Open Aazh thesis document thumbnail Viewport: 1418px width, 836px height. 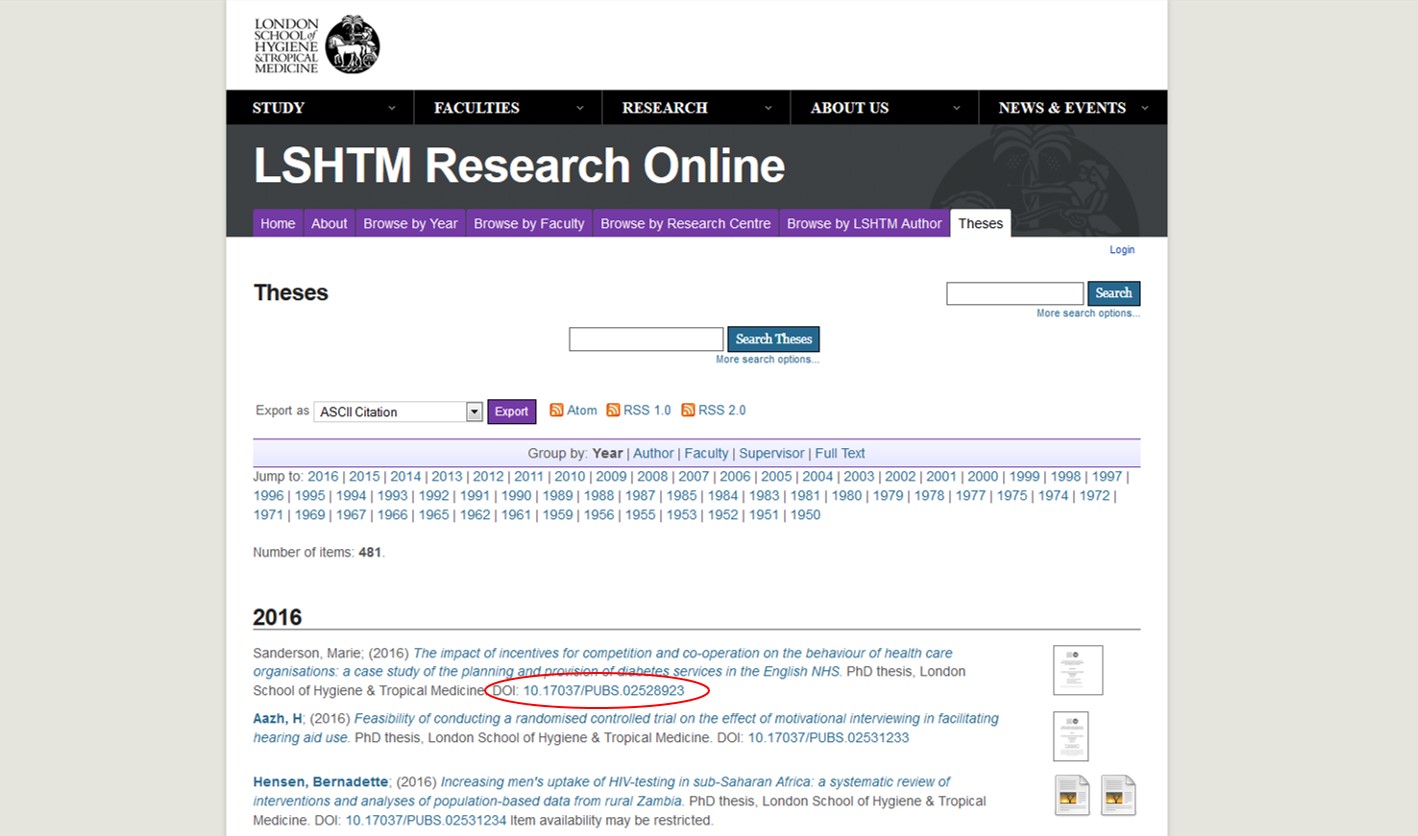[1070, 736]
